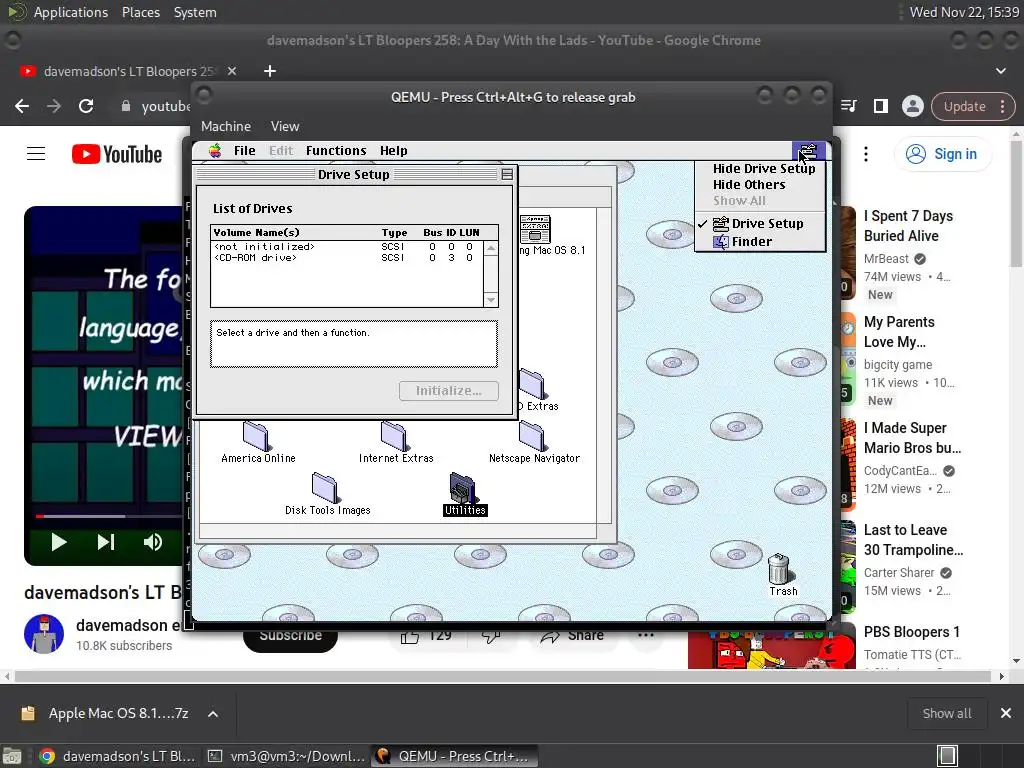The image size is (1024, 768).
Task: Expand Apple Mac OS 8.1 download options
Action: pyautogui.click(x=213, y=714)
